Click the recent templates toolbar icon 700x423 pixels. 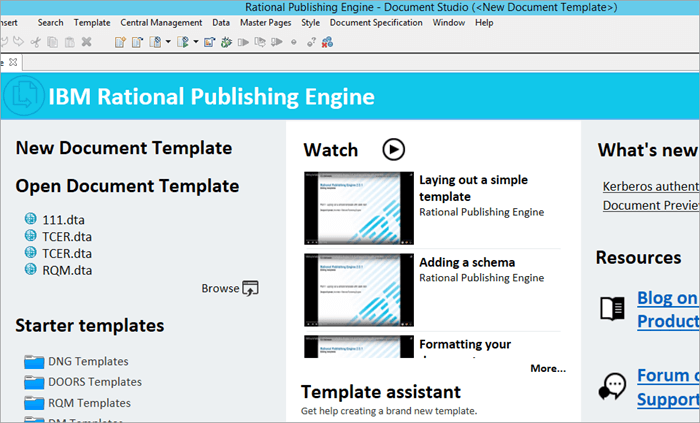[x=155, y=42]
